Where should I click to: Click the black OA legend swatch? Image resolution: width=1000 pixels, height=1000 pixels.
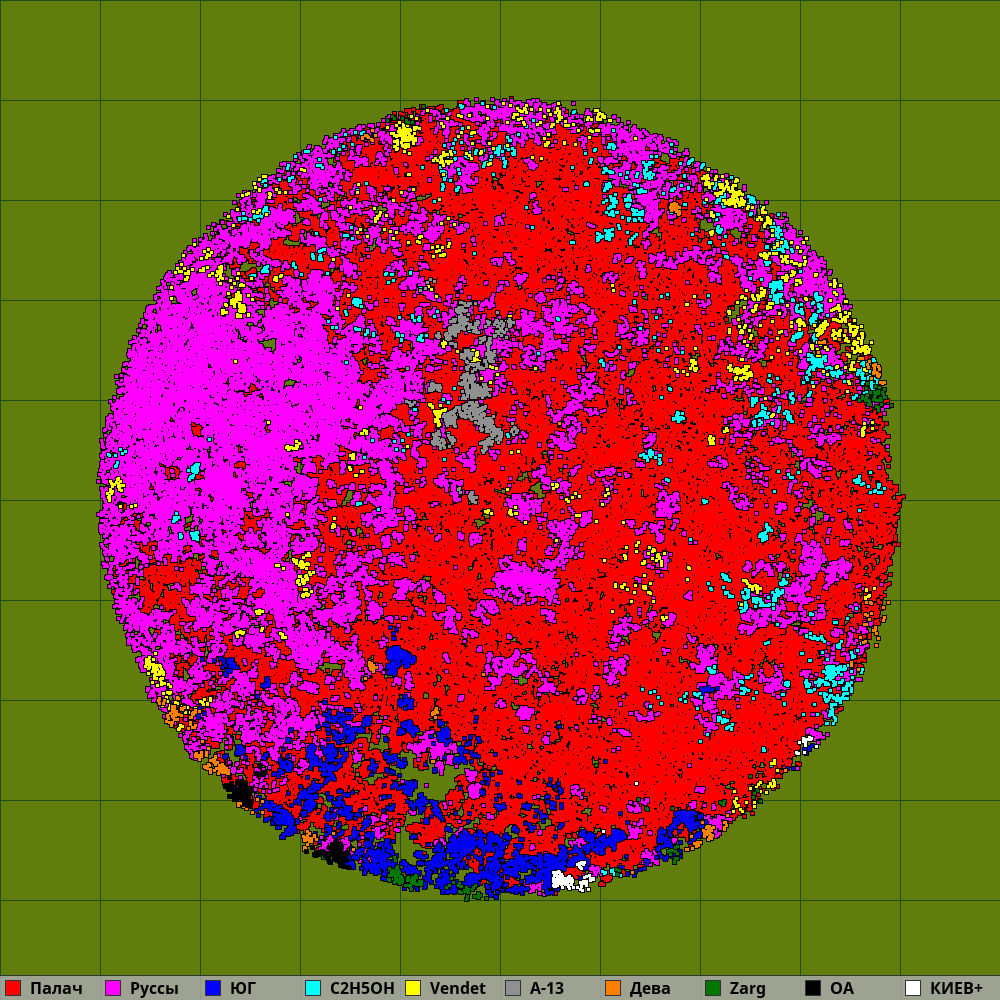[813, 988]
